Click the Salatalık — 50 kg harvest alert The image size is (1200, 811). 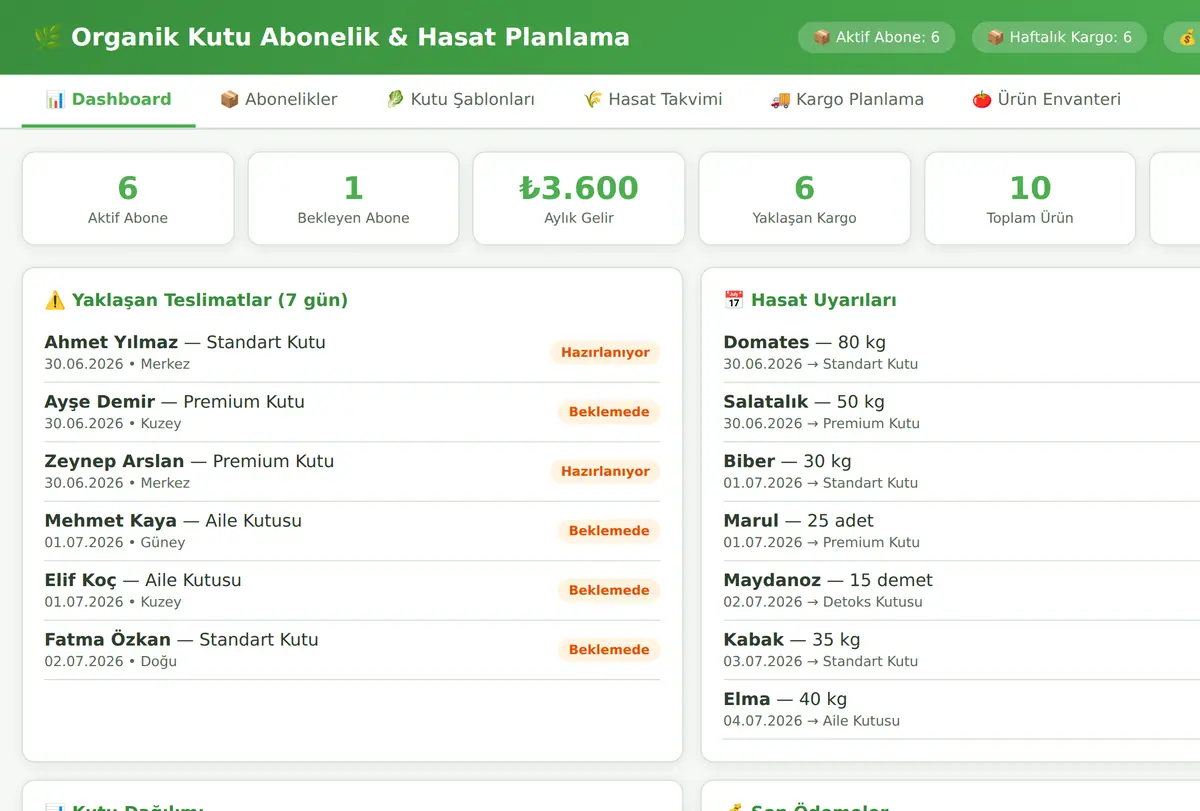[961, 412]
